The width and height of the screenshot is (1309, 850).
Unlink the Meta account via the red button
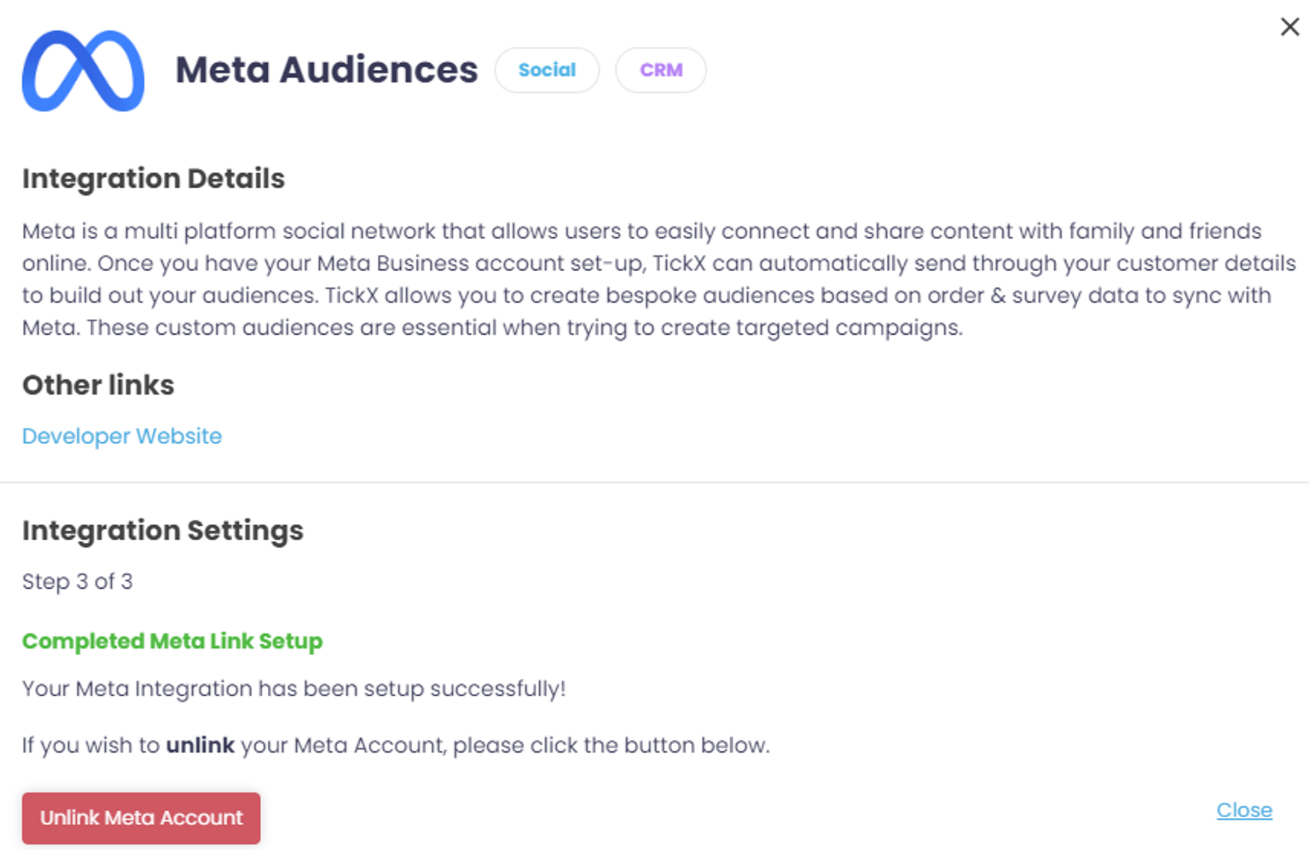click(140, 818)
